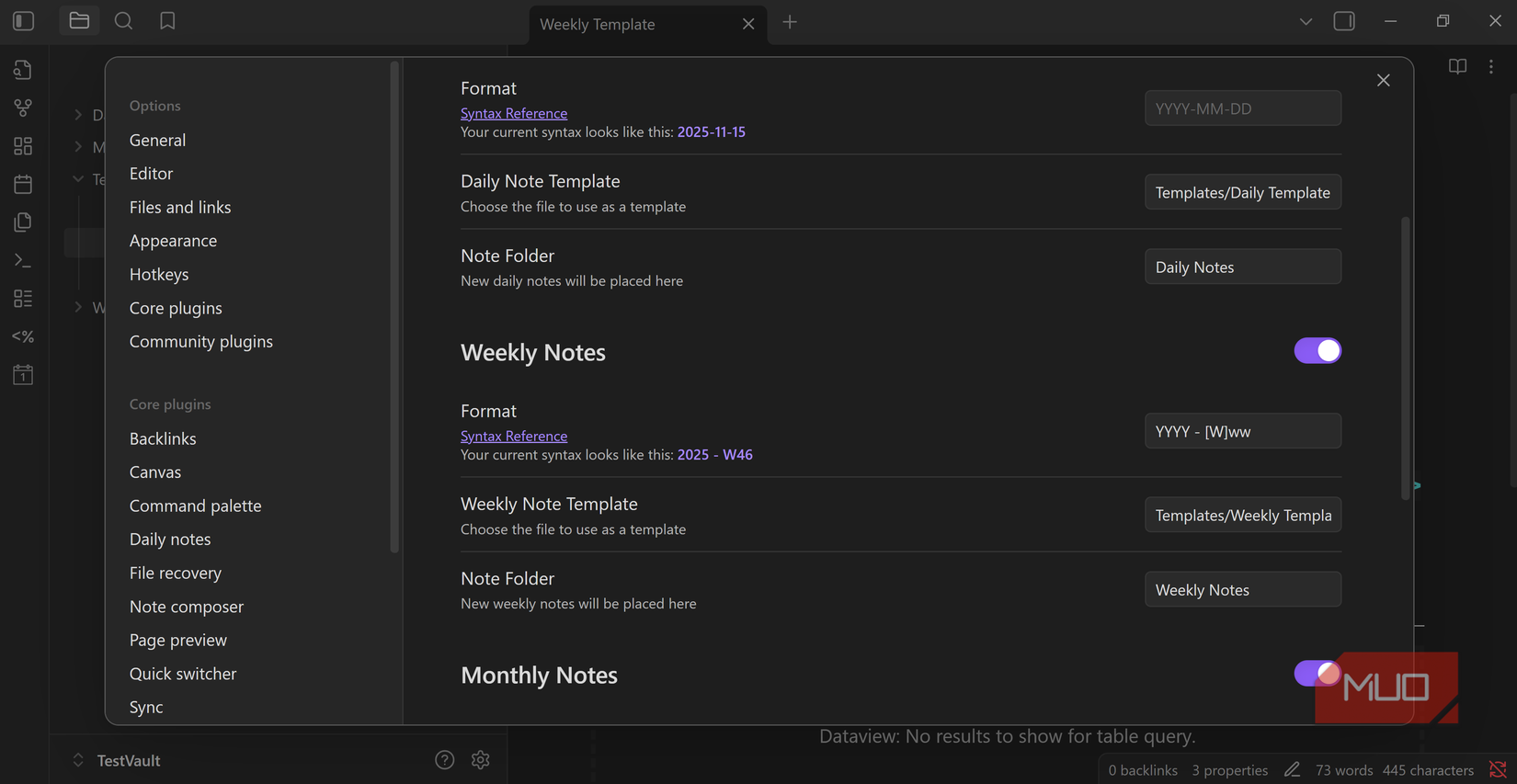Close the settings dialog
1517x784 pixels.
[1383, 81]
